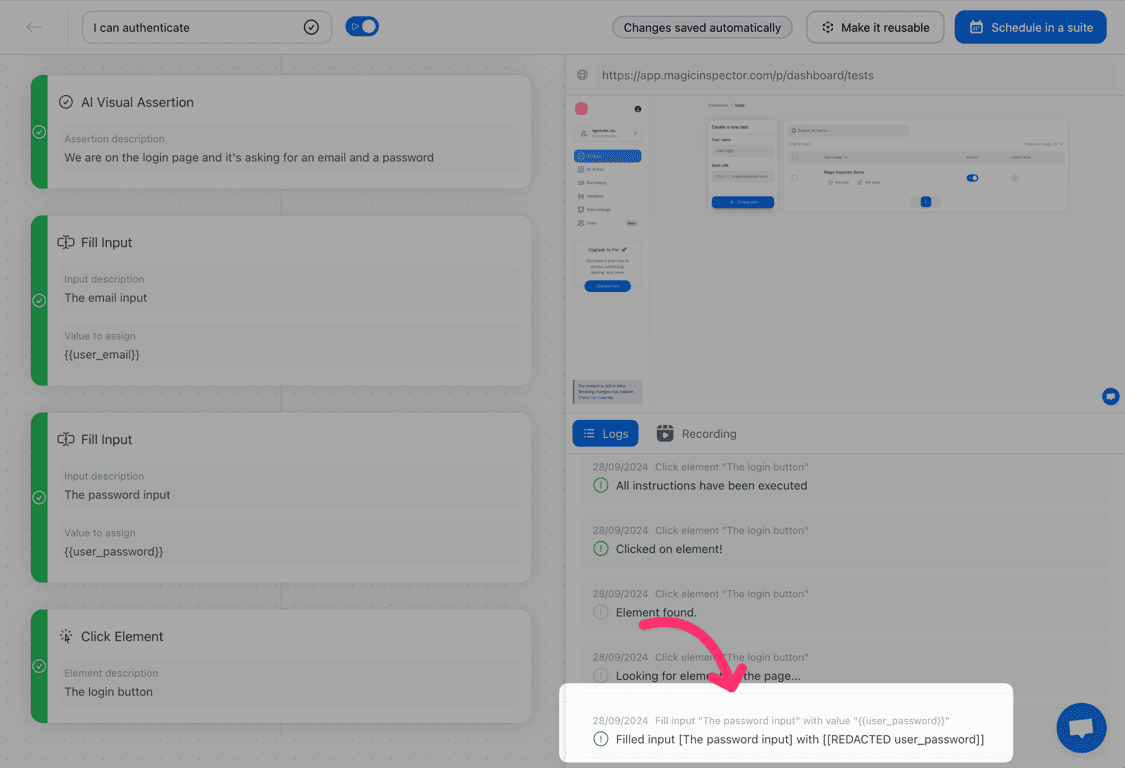Screen dimensions: 1125x768
Task: Click the status icon beside Looking for element log
Action: click(601, 675)
